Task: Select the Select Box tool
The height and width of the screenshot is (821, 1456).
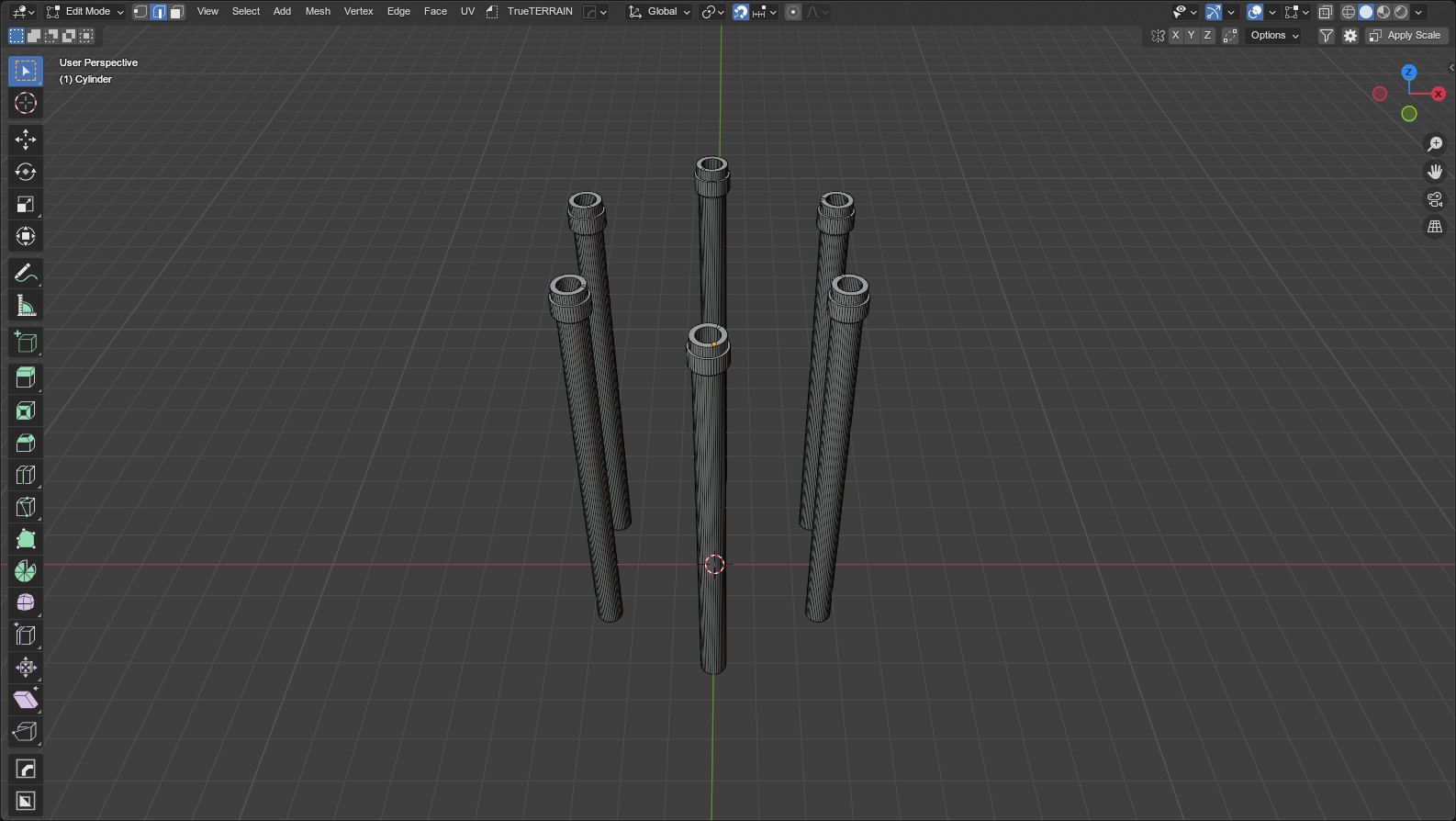Action: pyautogui.click(x=26, y=71)
